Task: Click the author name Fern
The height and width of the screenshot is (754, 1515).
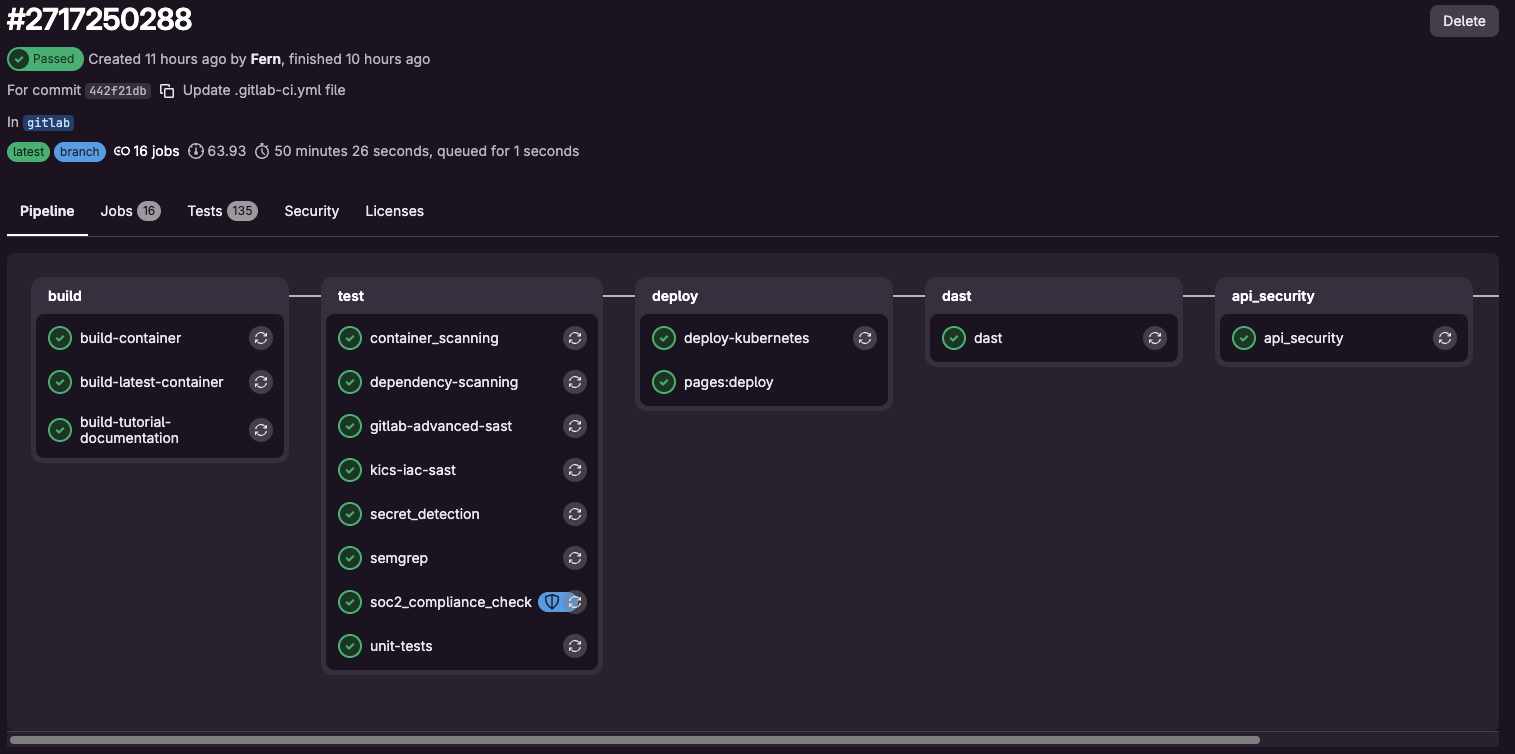Action: tap(265, 59)
